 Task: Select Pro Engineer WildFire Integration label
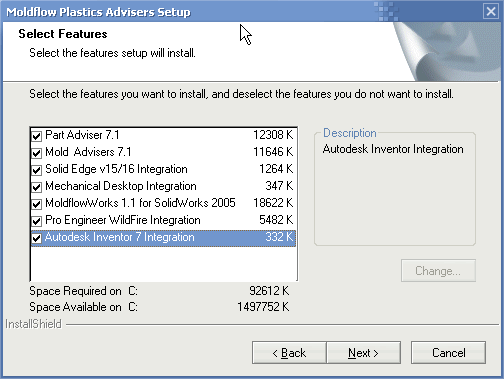123,220
